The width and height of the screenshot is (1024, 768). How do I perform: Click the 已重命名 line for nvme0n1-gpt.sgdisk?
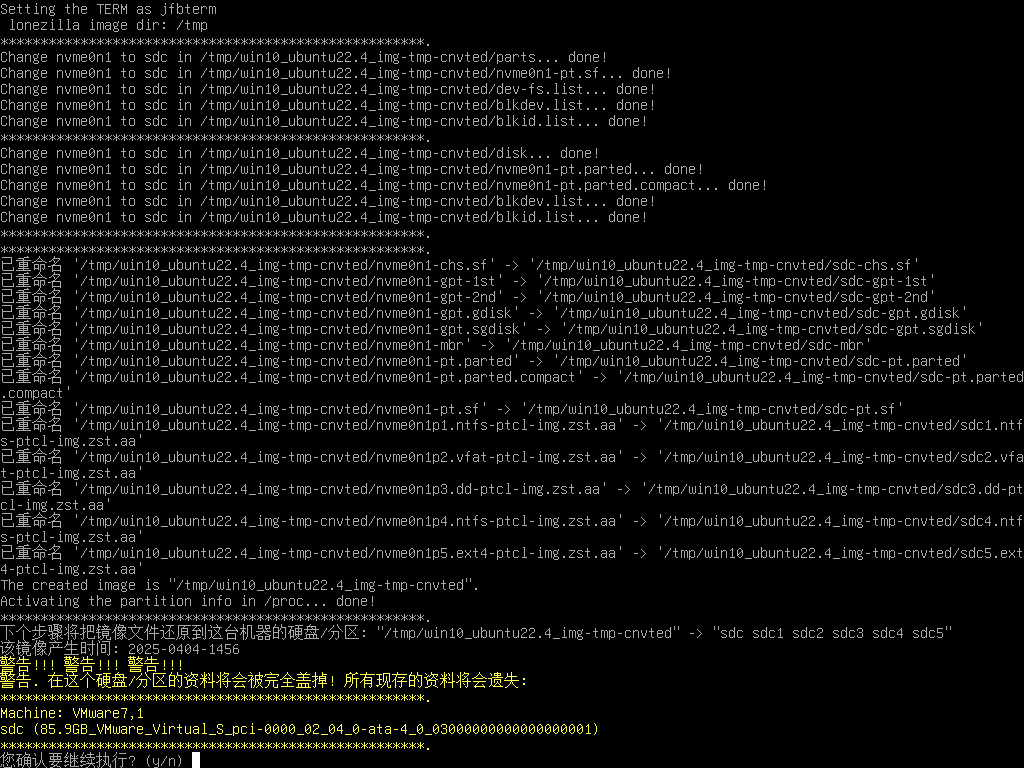(492, 329)
